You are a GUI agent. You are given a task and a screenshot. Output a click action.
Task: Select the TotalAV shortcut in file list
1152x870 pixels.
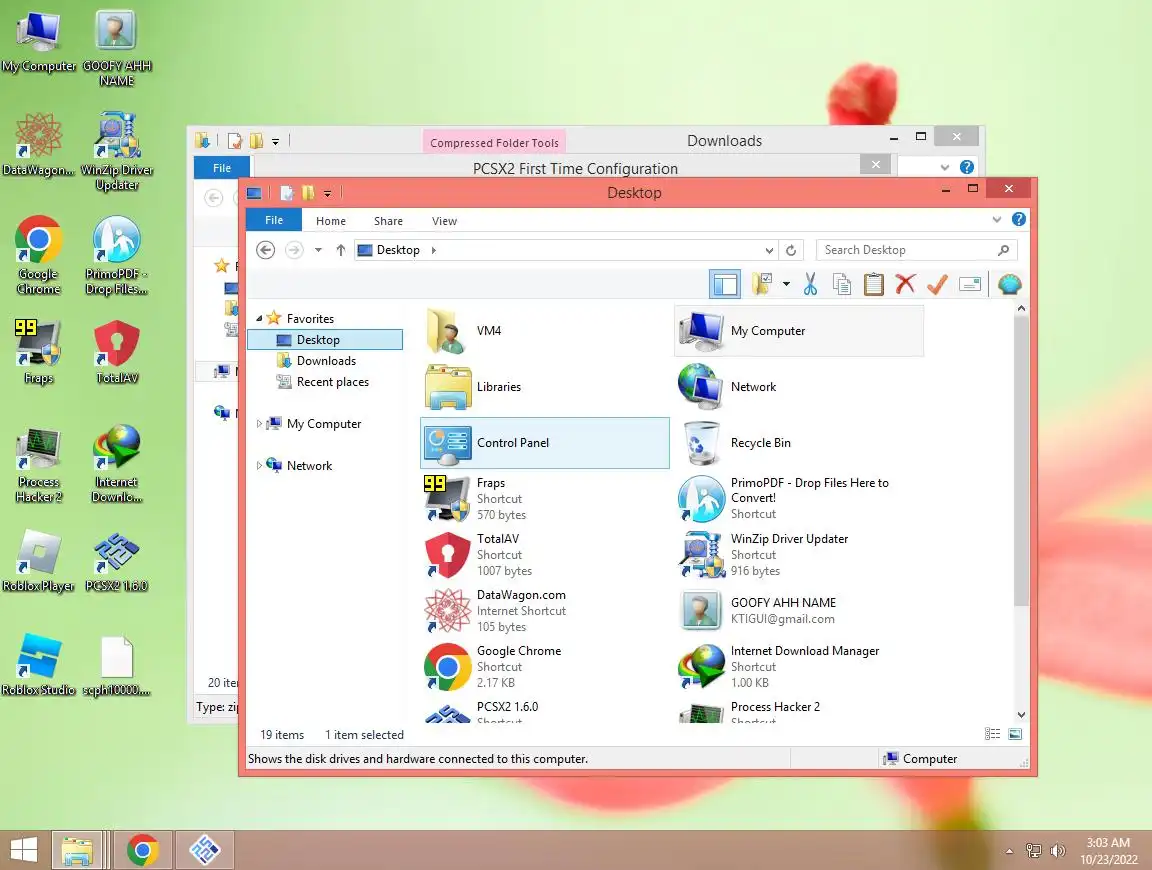click(x=544, y=555)
